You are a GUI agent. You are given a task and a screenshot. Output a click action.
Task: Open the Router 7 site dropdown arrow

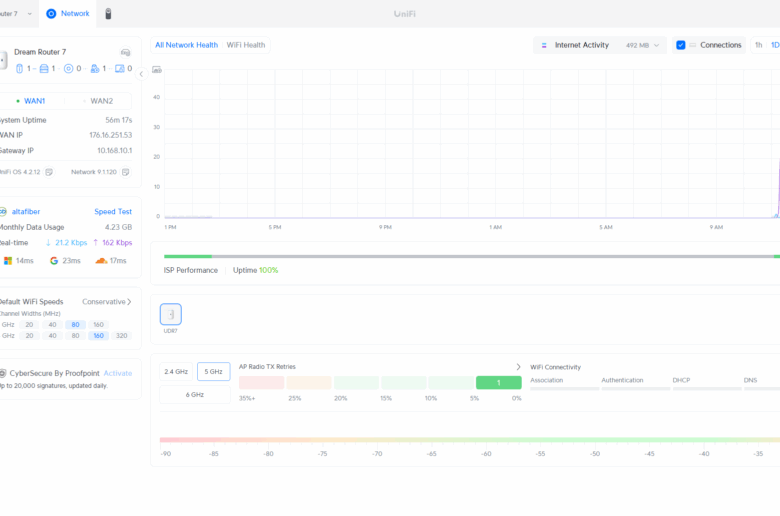29,14
